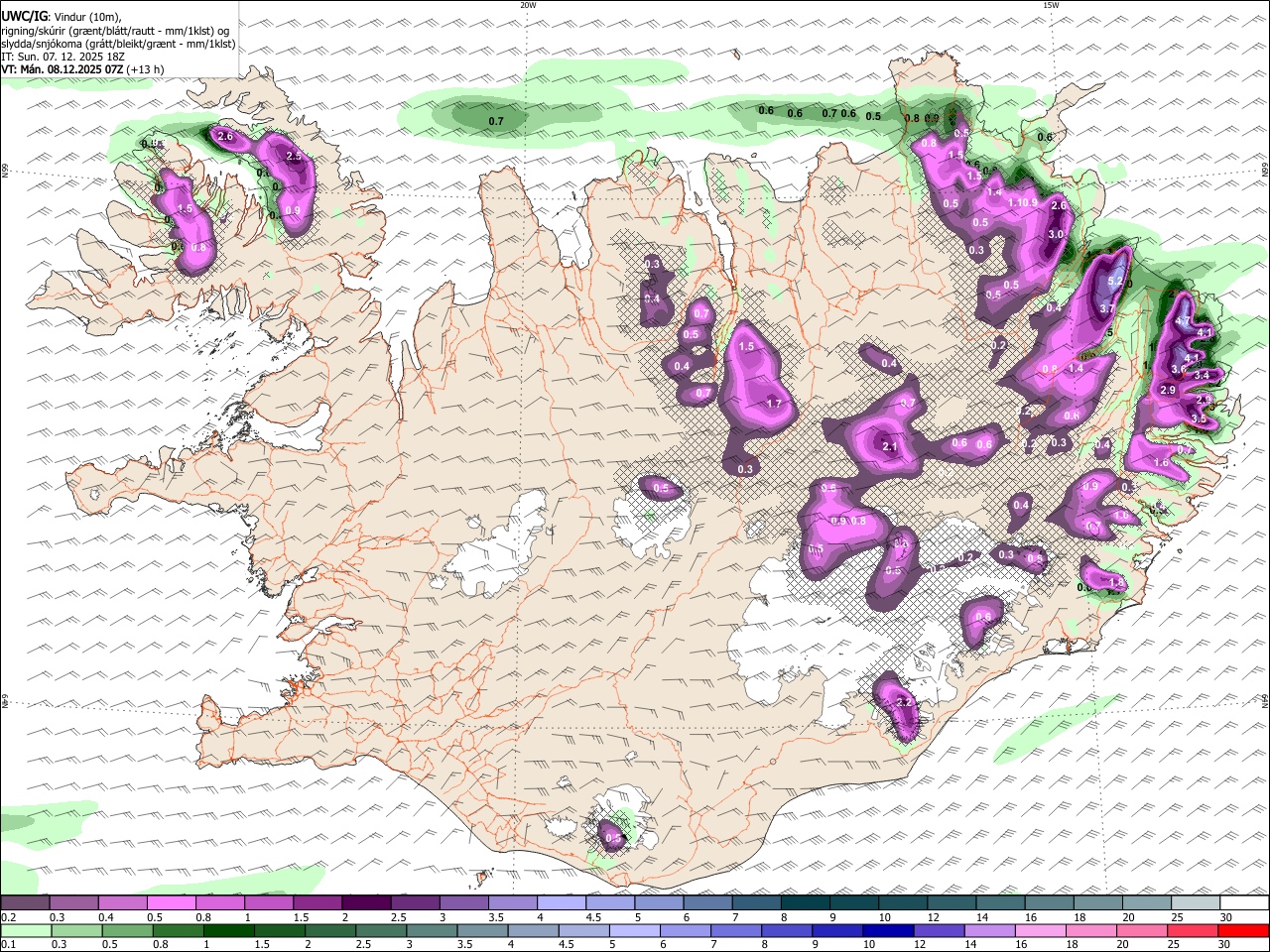This screenshot has height=952, width=1270.
Task: Click the darkest green swatch on the lower scale
Action: (228, 930)
